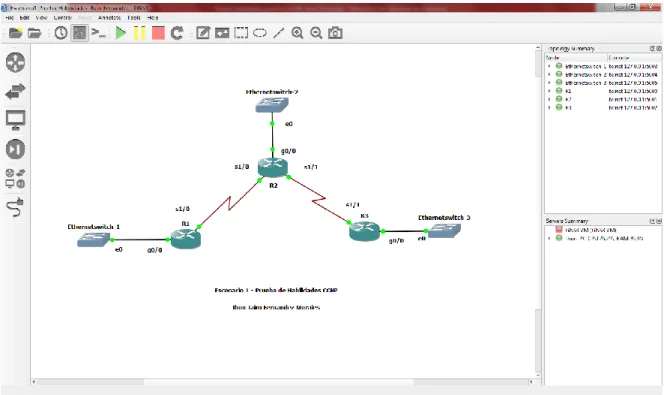
Task: Browse routers in device sidebar
Action: tap(16, 62)
